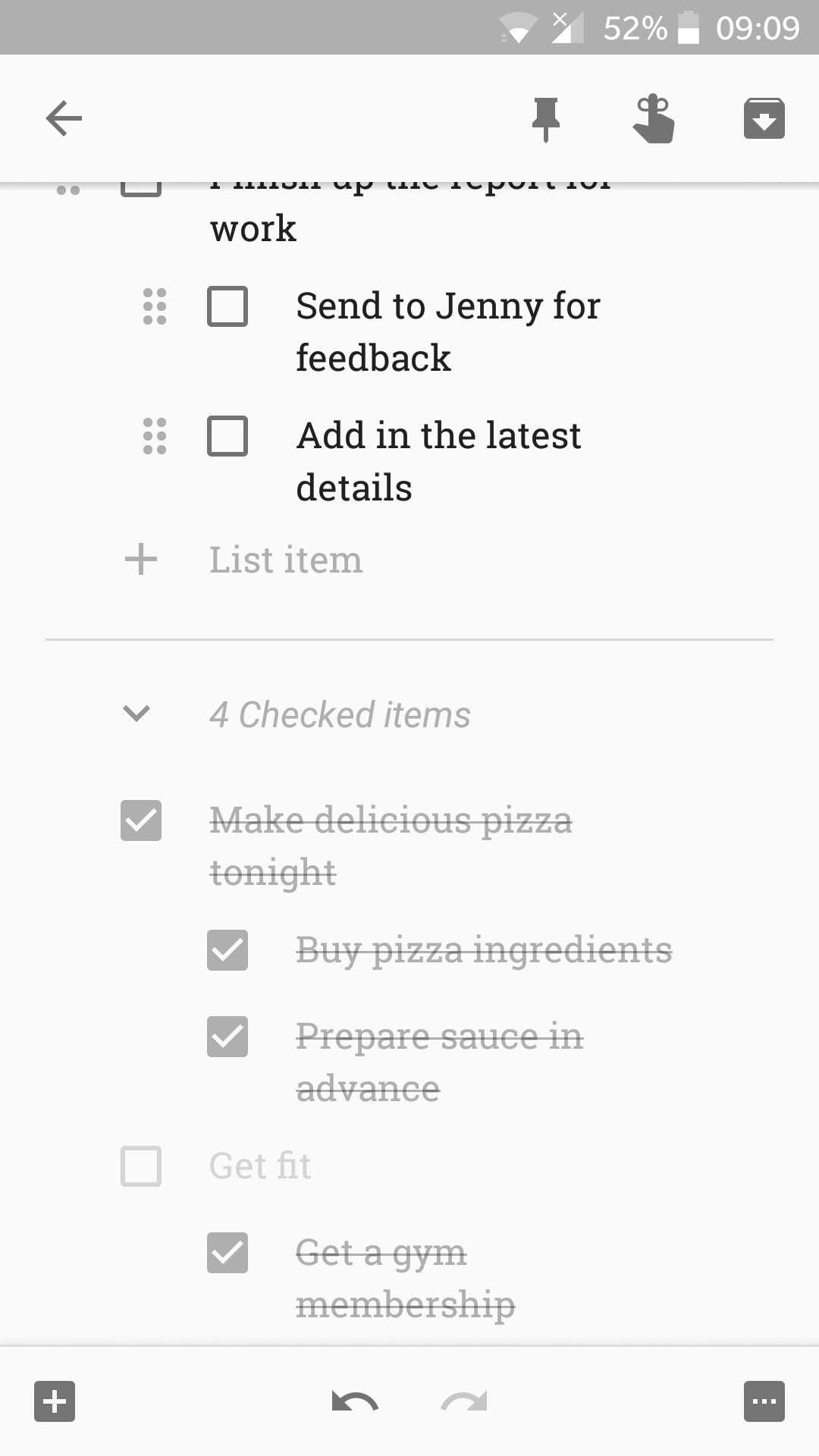Image resolution: width=819 pixels, height=1456 pixels.
Task: Tick the Get fit checkbox
Action: pyautogui.click(x=141, y=1166)
